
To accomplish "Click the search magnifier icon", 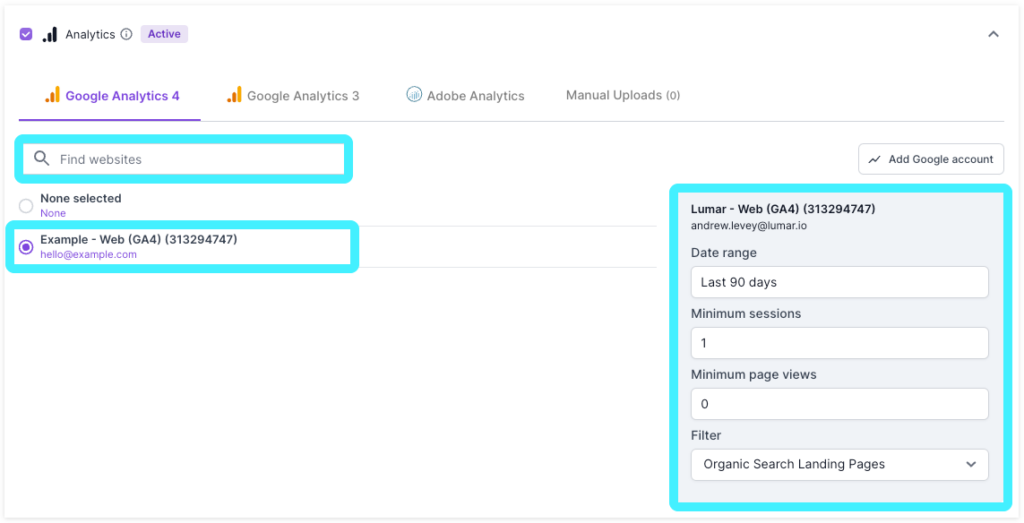I will click(x=41, y=159).
